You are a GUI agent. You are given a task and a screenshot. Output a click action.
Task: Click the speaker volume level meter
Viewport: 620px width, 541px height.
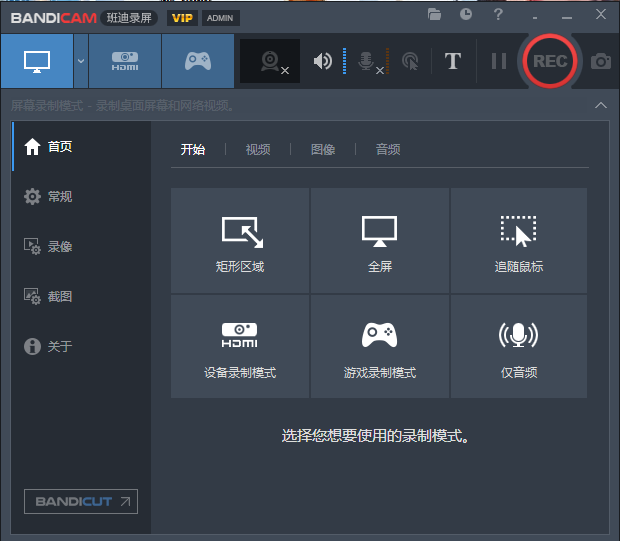click(x=344, y=61)
